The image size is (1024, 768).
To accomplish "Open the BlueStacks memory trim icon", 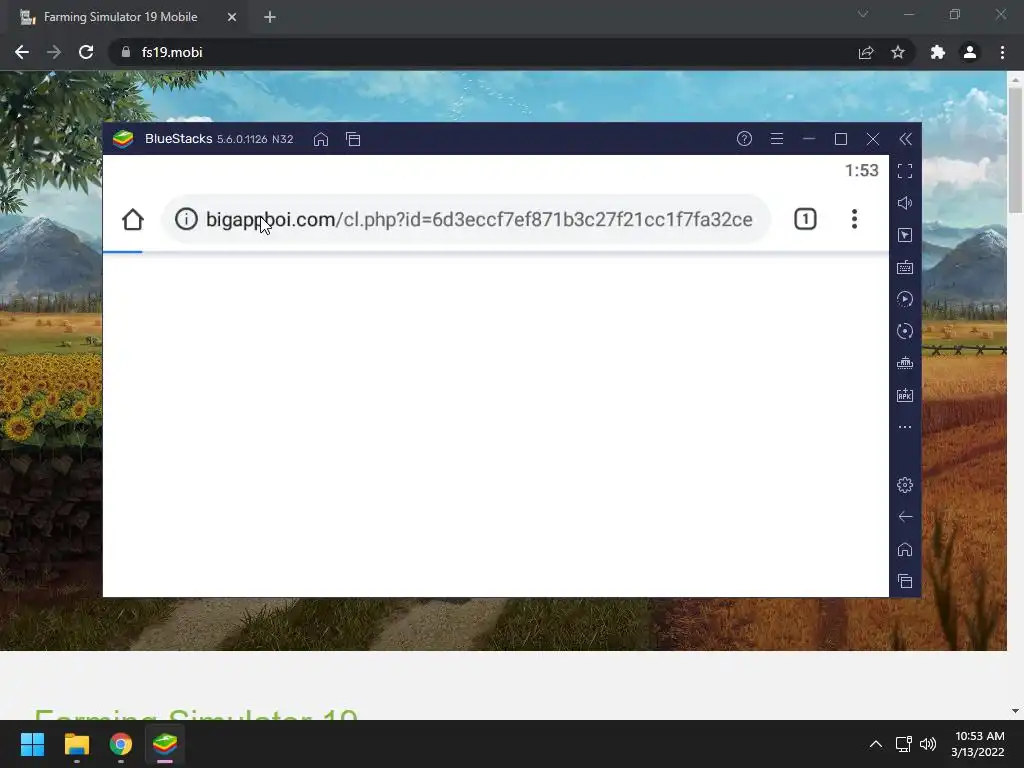I will [x=904, y=363].
